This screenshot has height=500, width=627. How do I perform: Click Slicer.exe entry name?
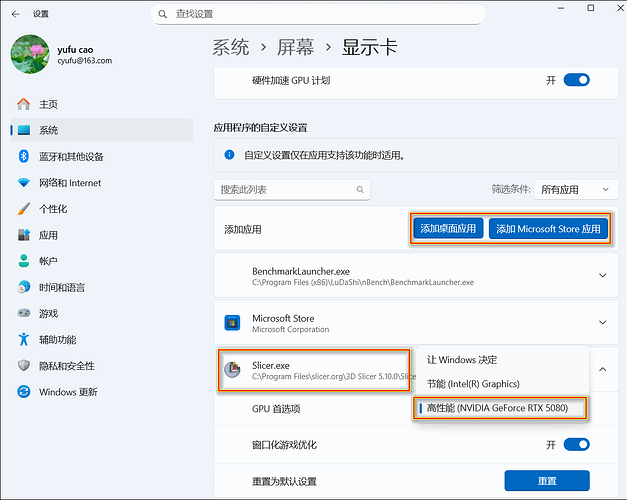tap(271, 365)
